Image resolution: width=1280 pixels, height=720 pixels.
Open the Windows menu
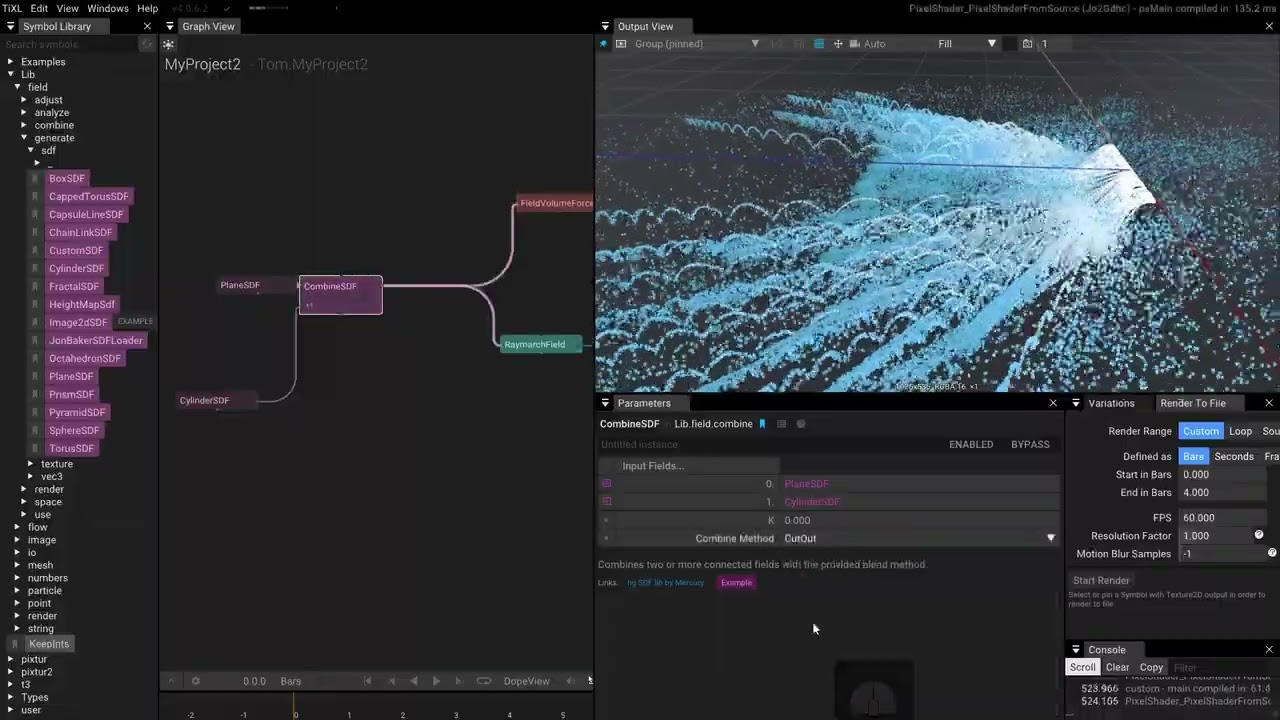(108, 8)
